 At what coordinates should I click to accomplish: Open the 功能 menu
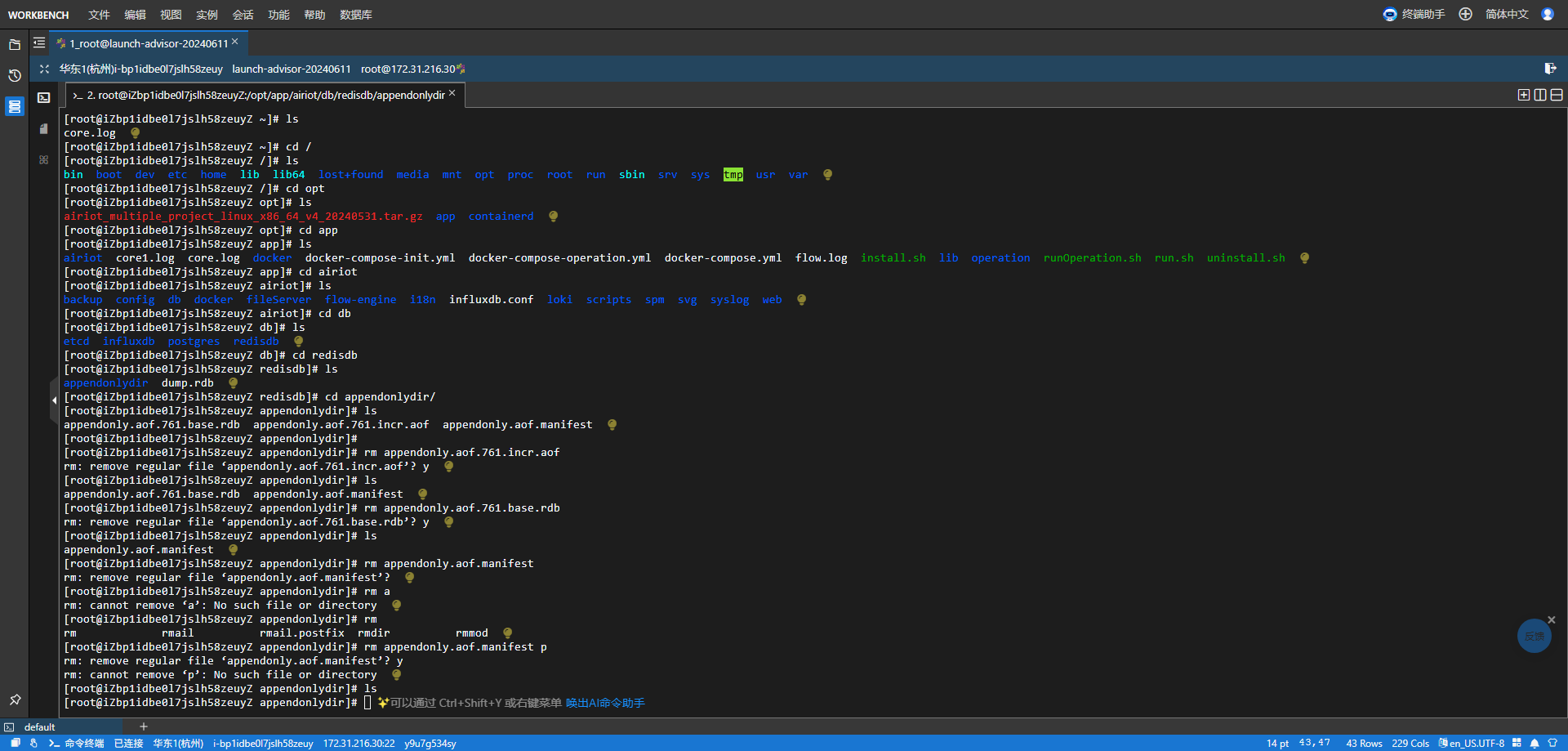pyautogui.click(x=278, y=15)
